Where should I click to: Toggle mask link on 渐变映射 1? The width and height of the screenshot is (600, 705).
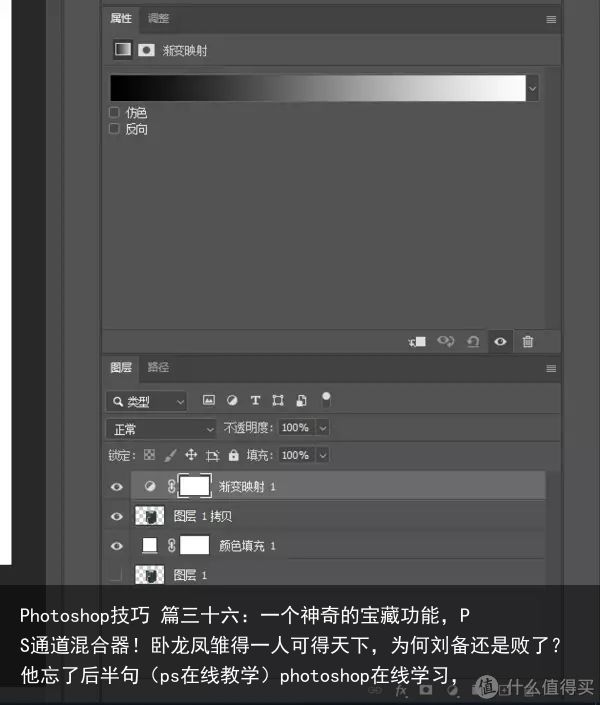[171, 486]
